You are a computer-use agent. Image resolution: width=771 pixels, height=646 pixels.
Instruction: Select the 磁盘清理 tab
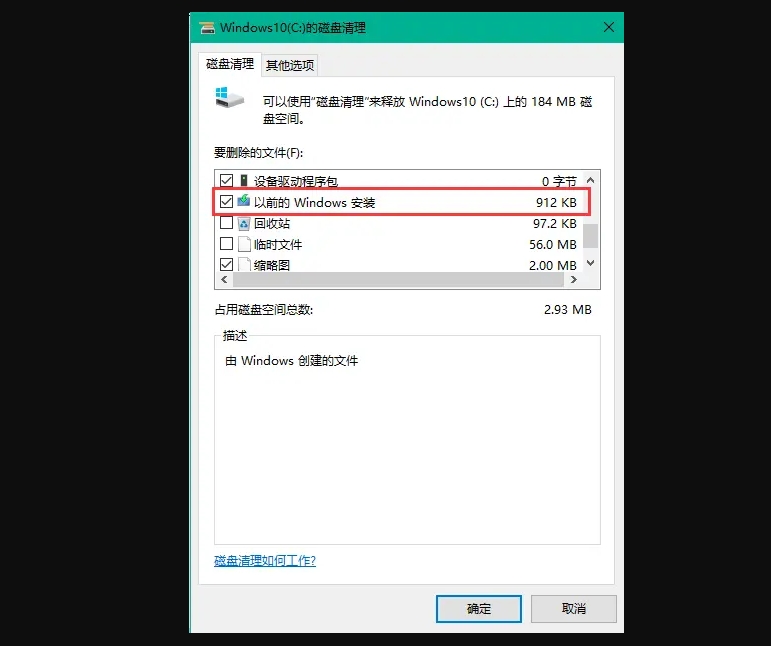[x=230, y=64]
